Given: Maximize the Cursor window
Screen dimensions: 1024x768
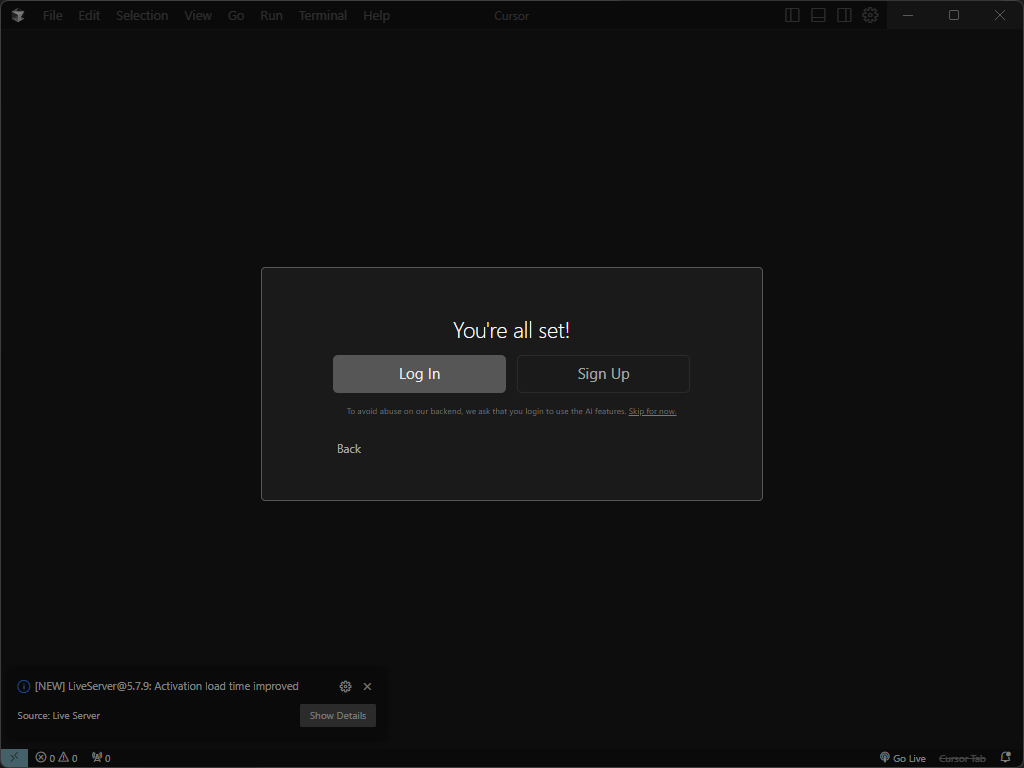Looking at the screenshot, I should click(x=953, y=15).
